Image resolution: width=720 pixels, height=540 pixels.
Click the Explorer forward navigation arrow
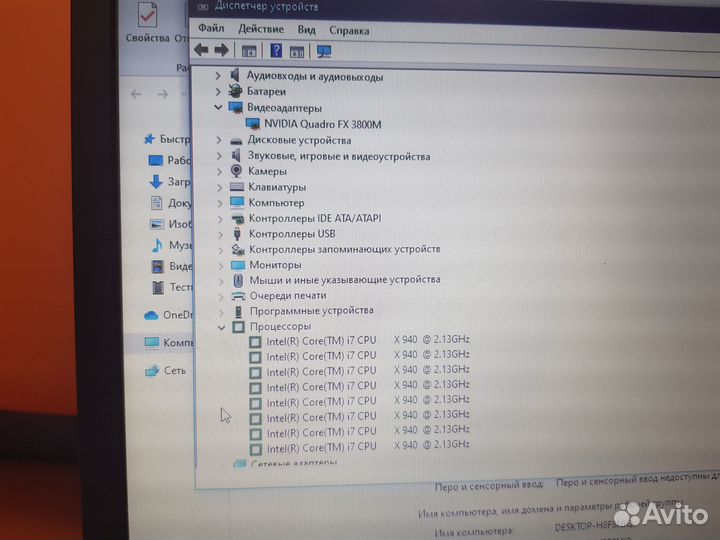pyautogui.click(x=163, y=95)
